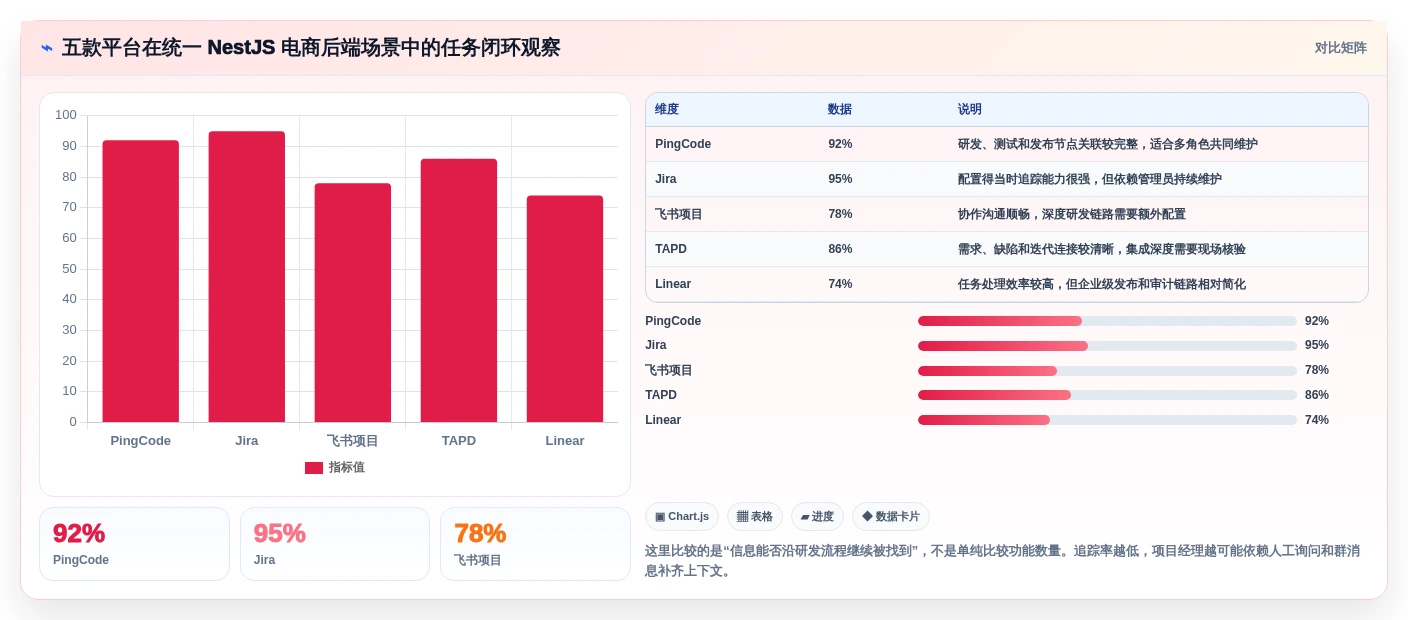Viewport: 1408px width, 620px height.
Task: Click the Linear cell in the table
Action: point(673,284)
